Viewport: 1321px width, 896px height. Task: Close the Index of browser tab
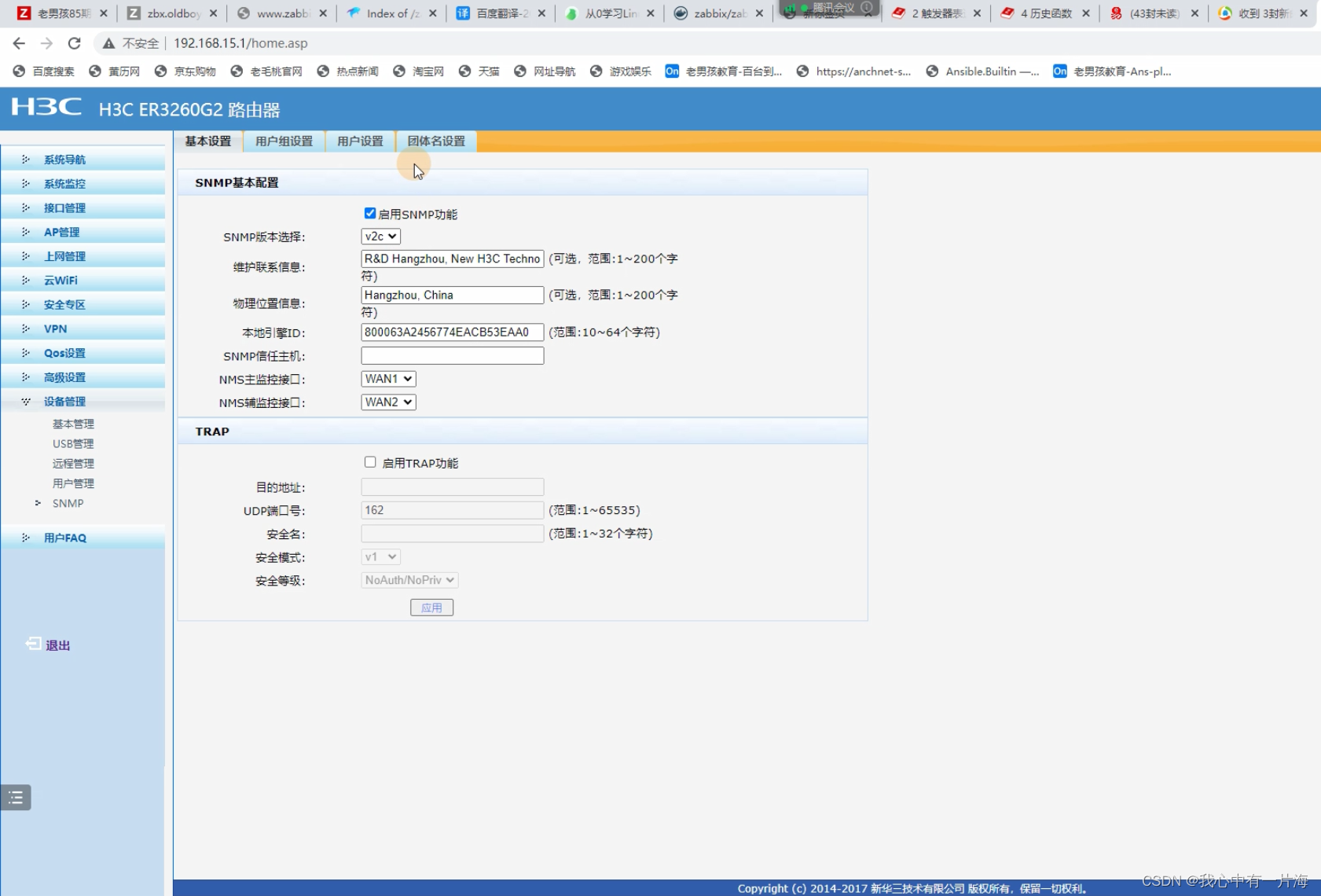(x=433, y=13)
